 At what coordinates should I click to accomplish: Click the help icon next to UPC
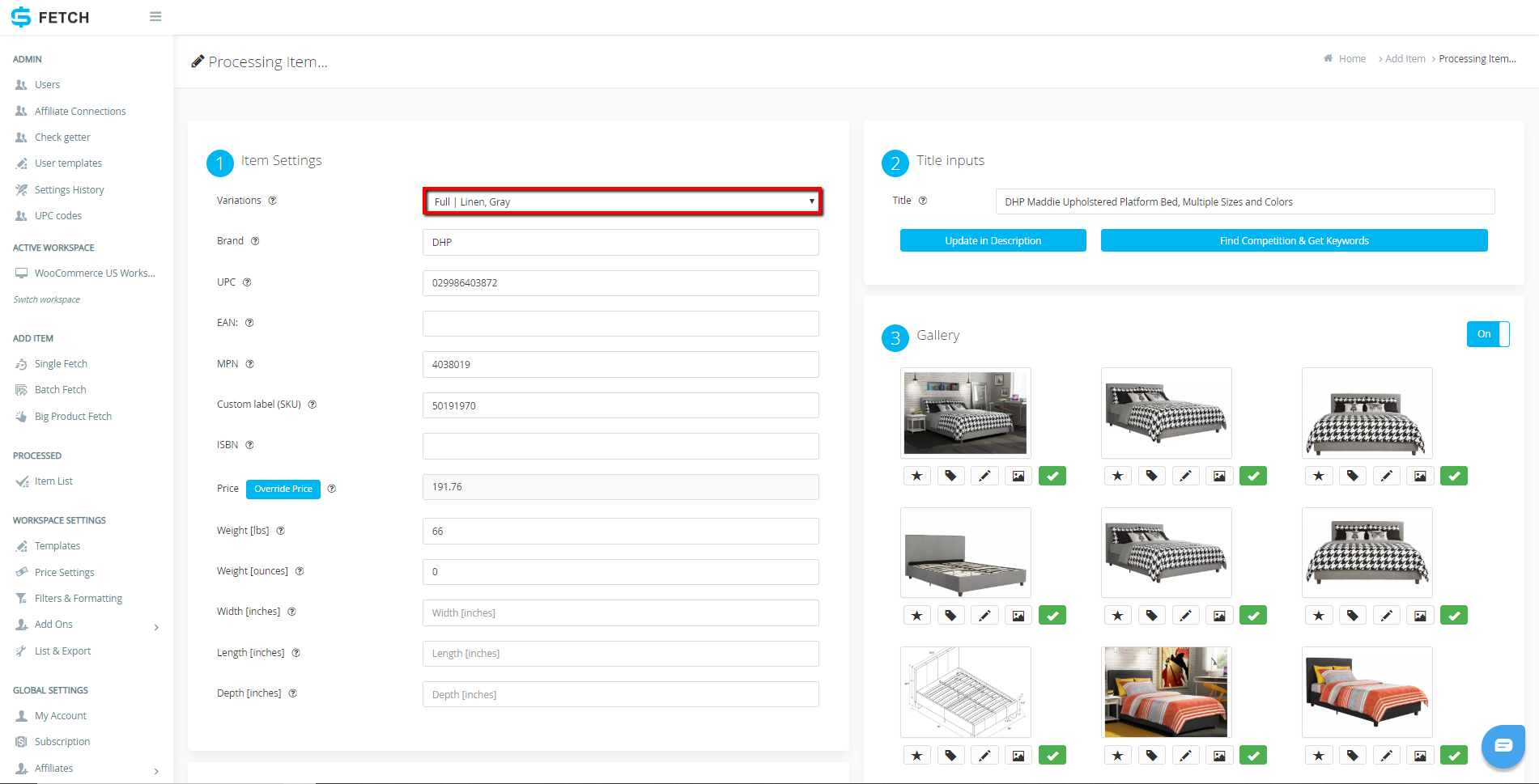pyautogui.click(x=247, y=282)
